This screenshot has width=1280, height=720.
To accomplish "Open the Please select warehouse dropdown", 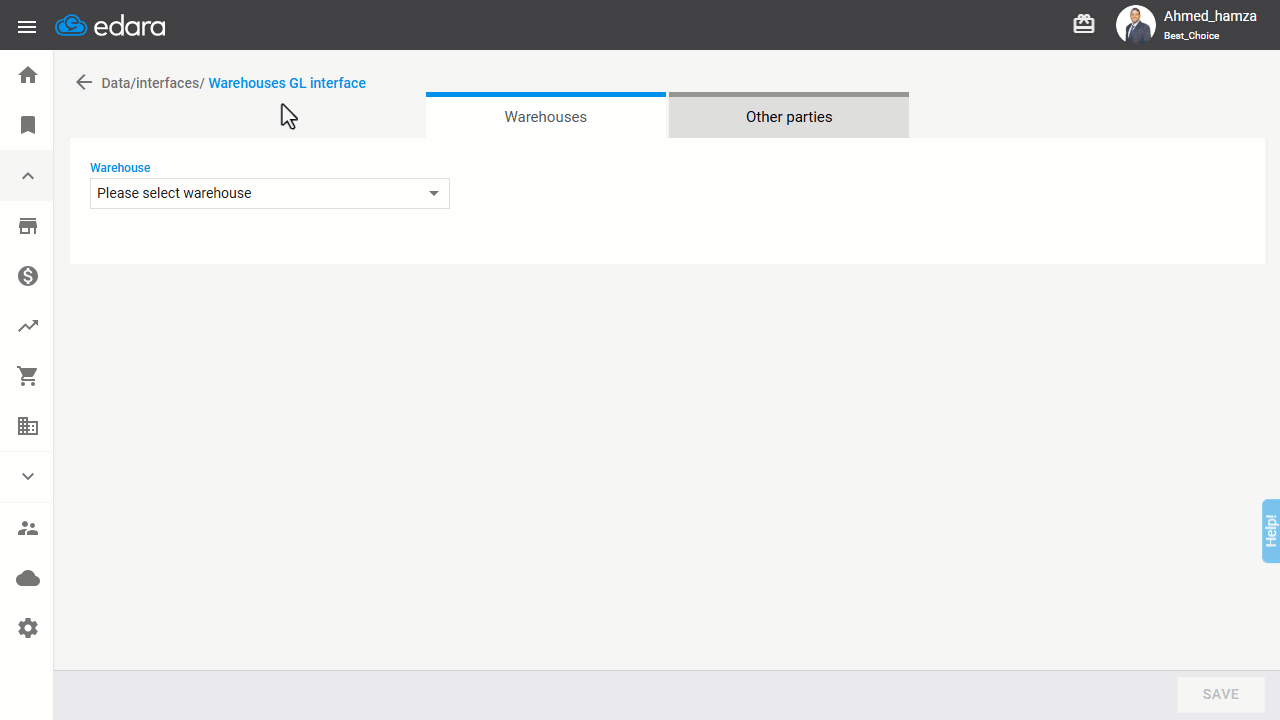I will pos(270,193).
